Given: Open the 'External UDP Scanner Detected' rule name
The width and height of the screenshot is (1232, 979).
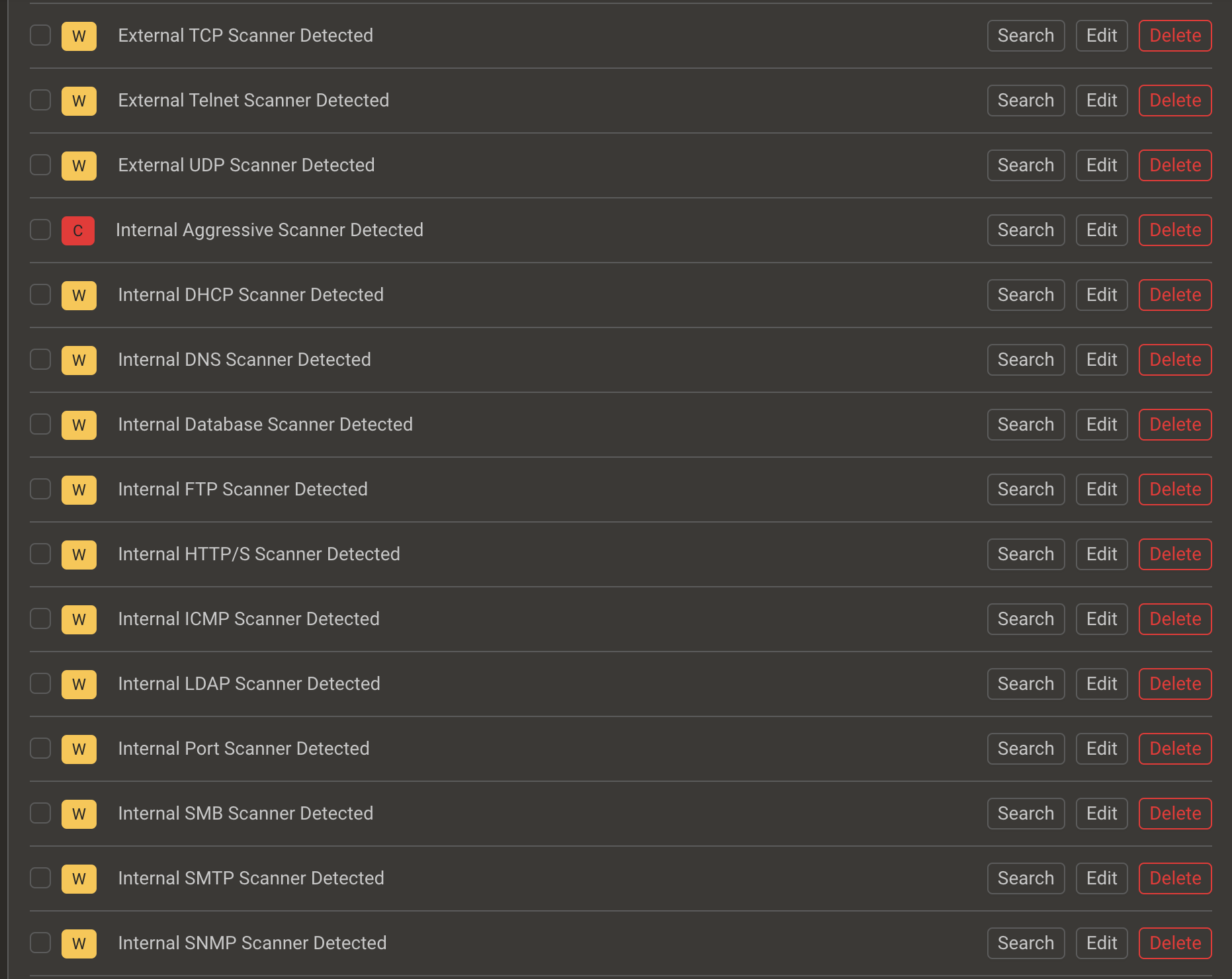Looking at the screenshot, I should point(246,165).
